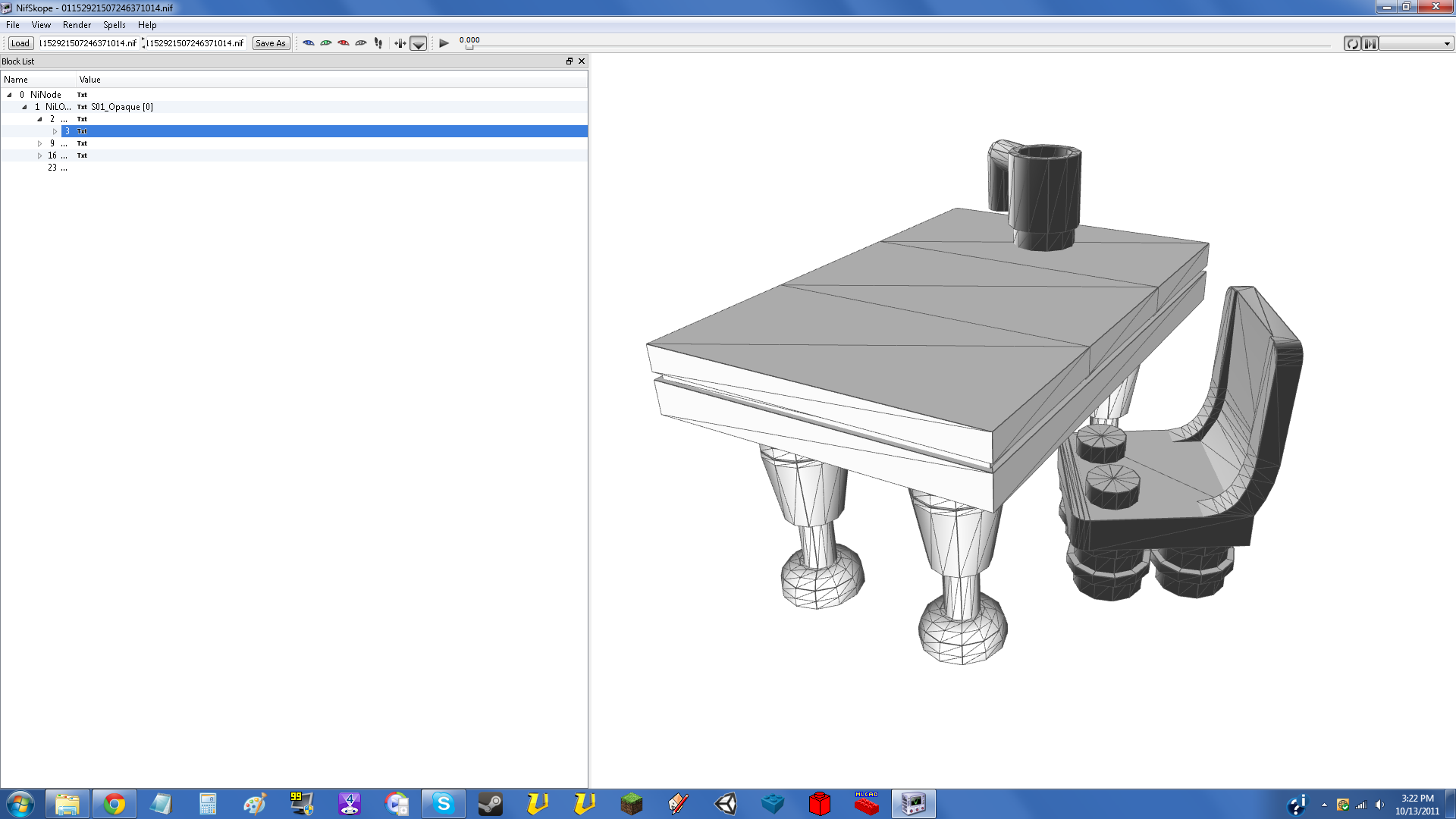Click the Save As button
This screenshot has width=1456, height=819.
tap(270, 43)
